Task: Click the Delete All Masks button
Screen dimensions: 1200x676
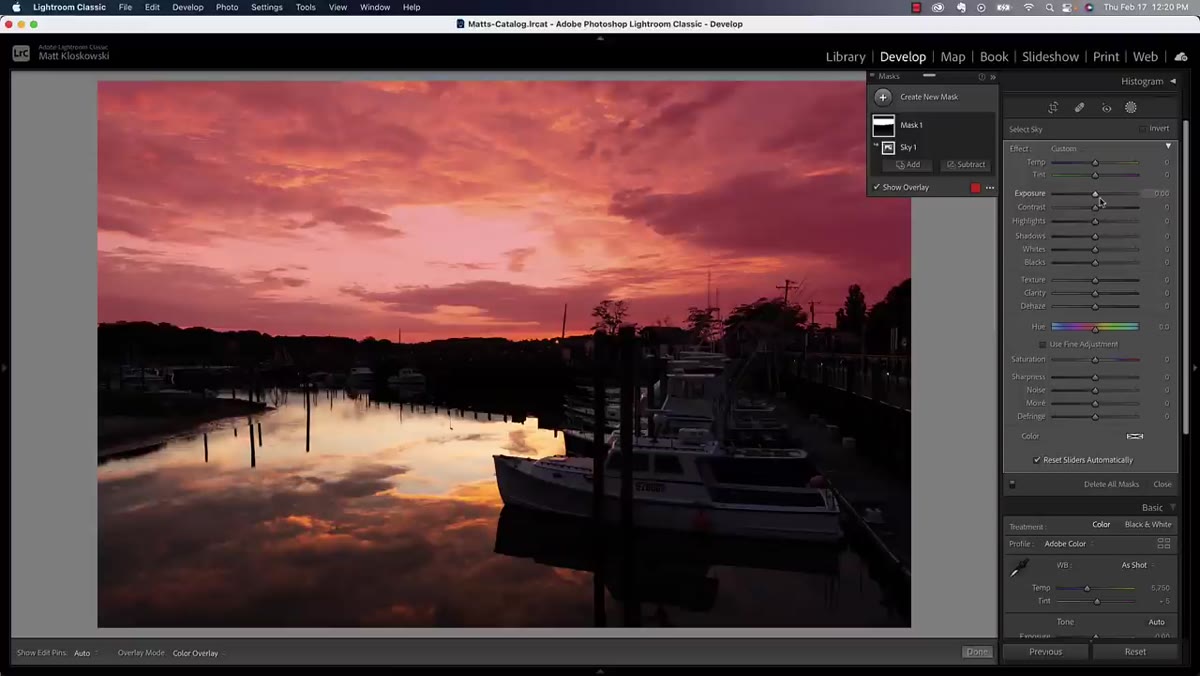Action: [x=1111, y=484]
